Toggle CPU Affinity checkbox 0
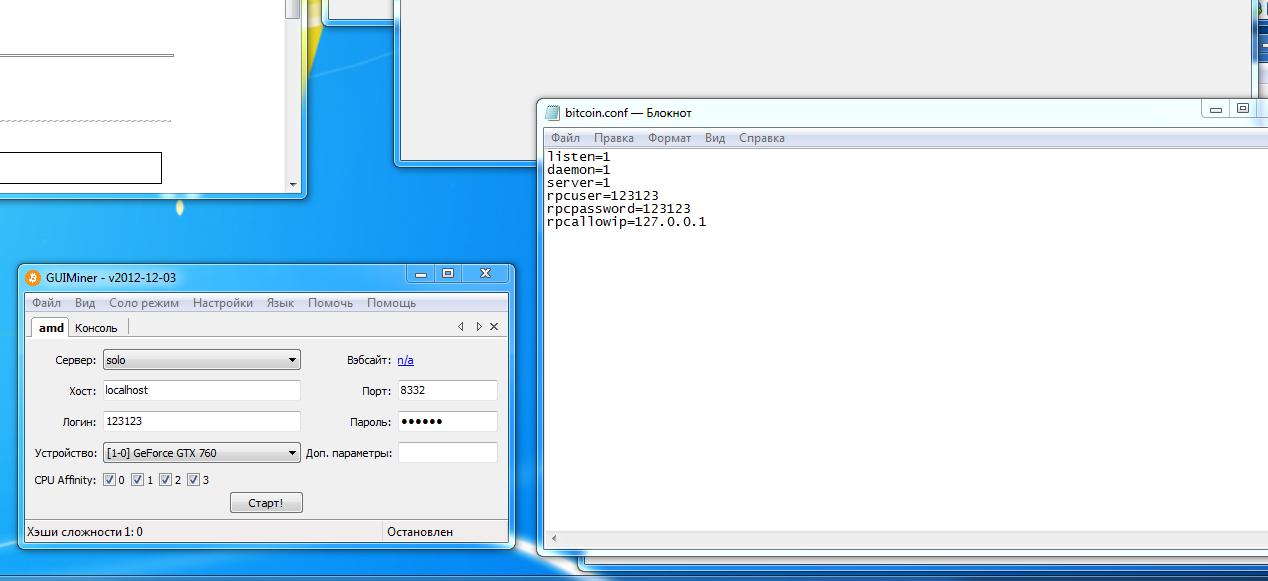The height and width of the screenshot is (581, 1268). pyautogui.click(x=109, y=480)
